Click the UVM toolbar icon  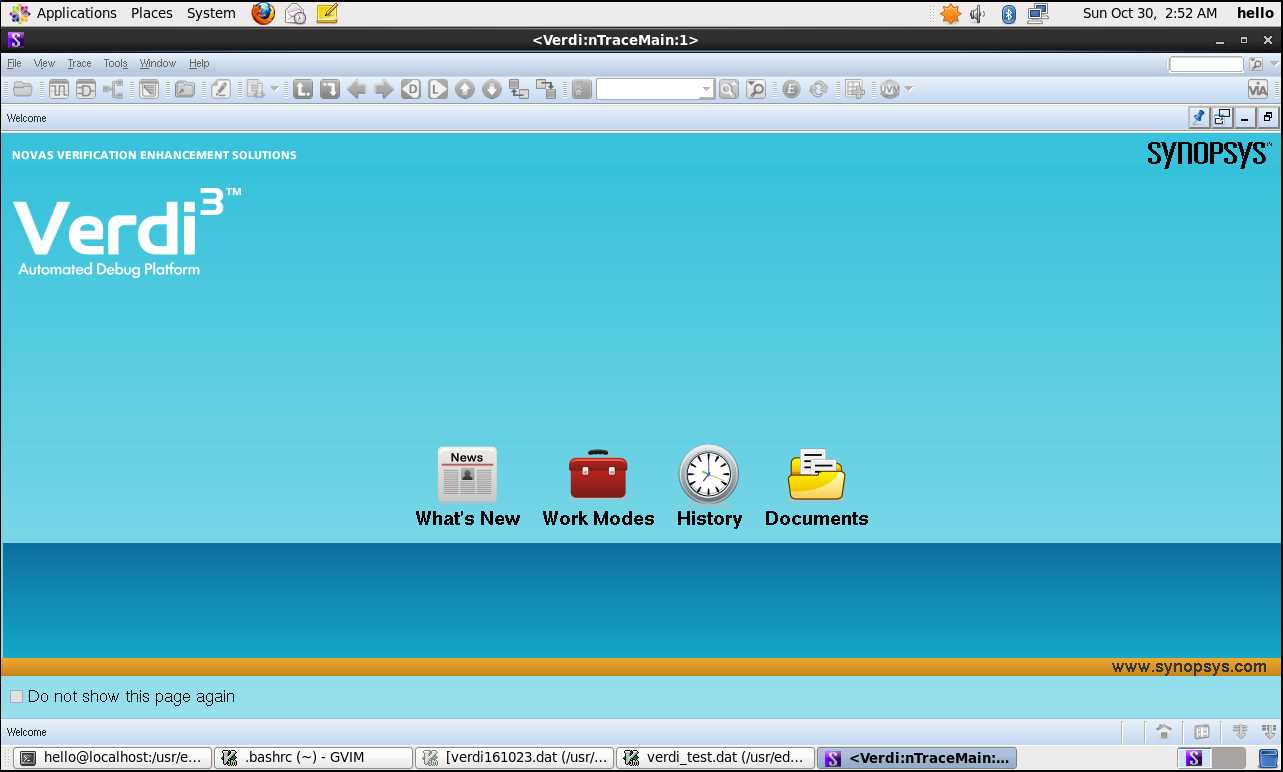[x=890, y=89]
